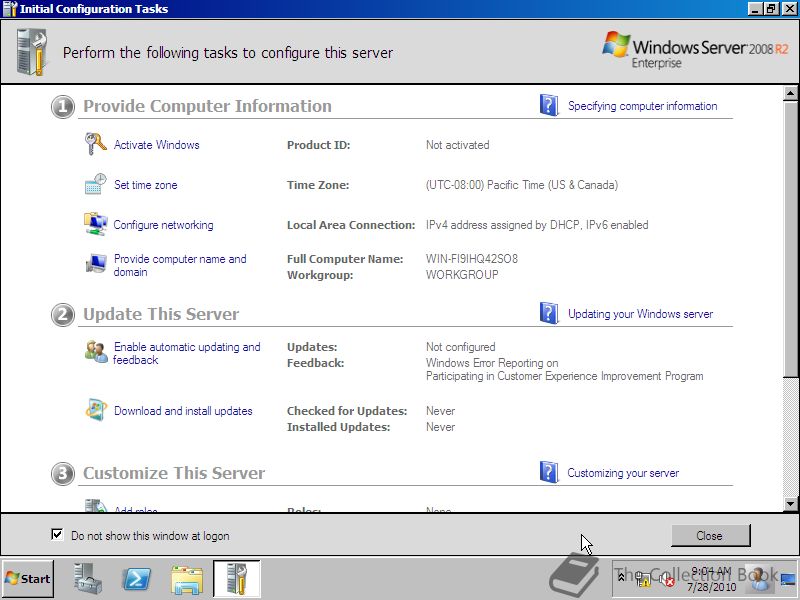The height and width of the screenshot is (600, 800).
Task: Click the Update This Server heading
Action: tap(161, 314)
